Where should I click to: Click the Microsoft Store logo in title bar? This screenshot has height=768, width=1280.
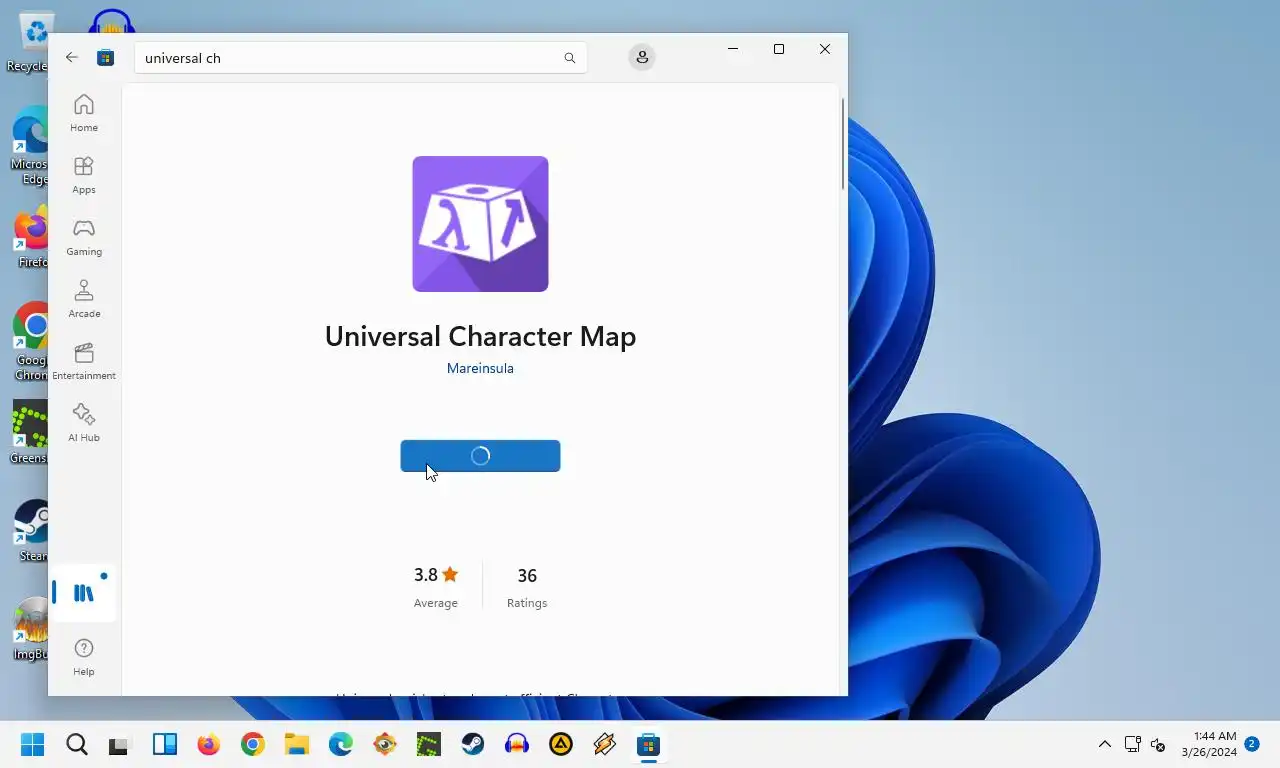click(105, 58)
